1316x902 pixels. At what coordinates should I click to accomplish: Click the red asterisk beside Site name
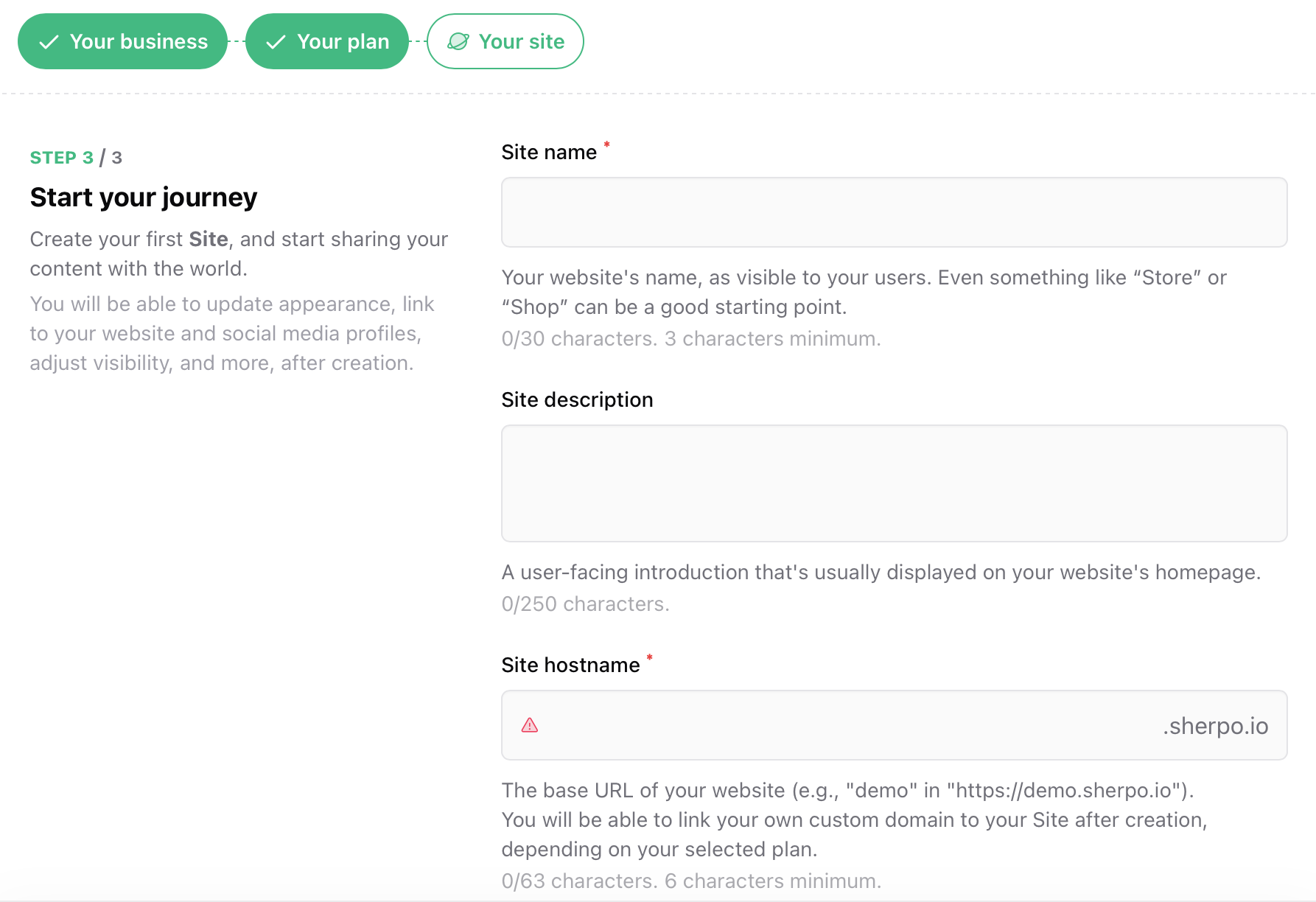tap(606, 146)
